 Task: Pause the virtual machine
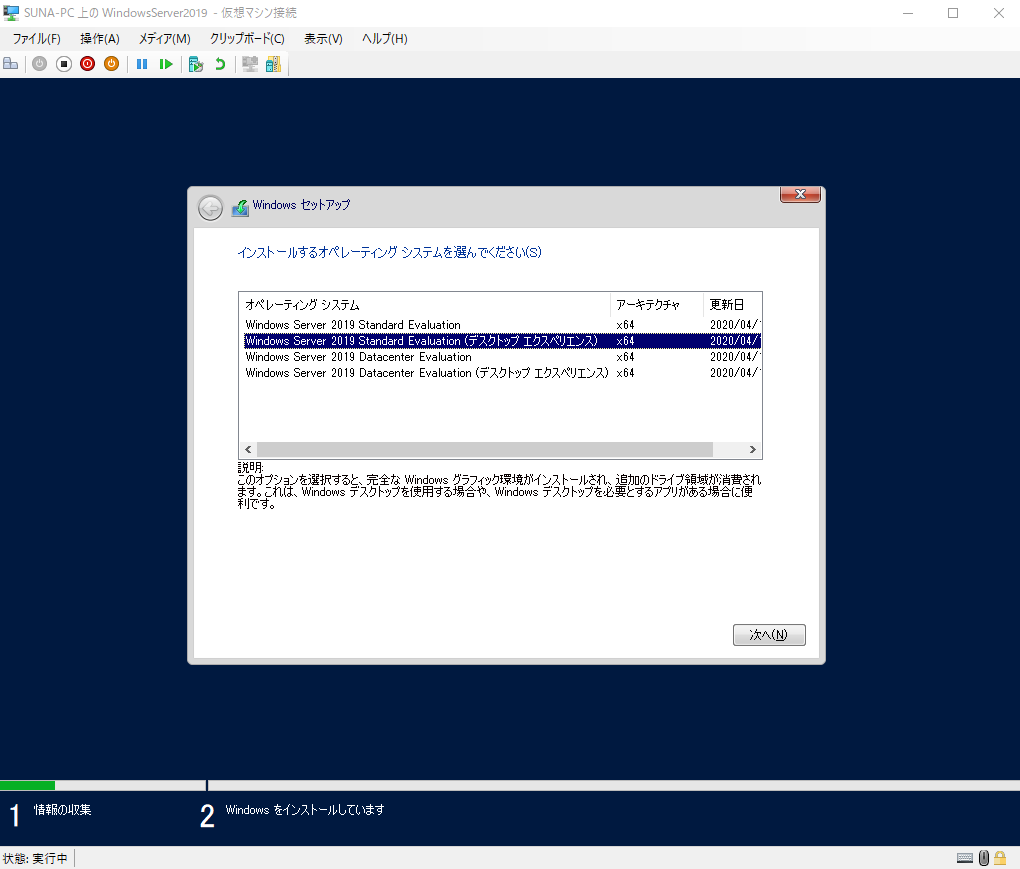(x=142, y=64)
